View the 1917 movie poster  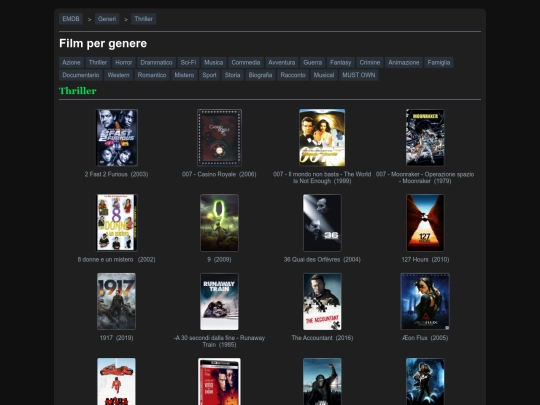pos(116,301)
